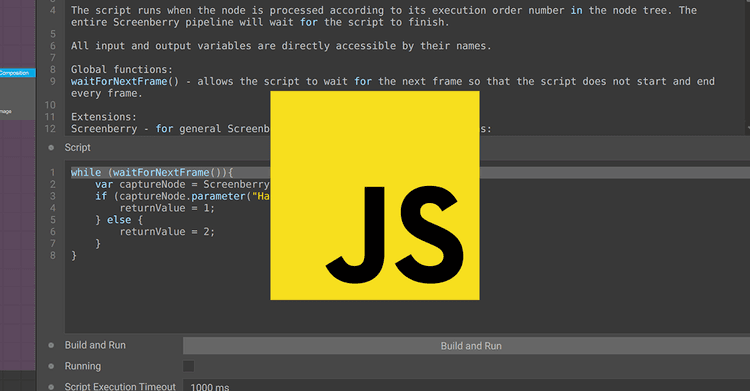Click the bullet beside the Running label
The image size is (750, 391).
[x=51, y=366]
